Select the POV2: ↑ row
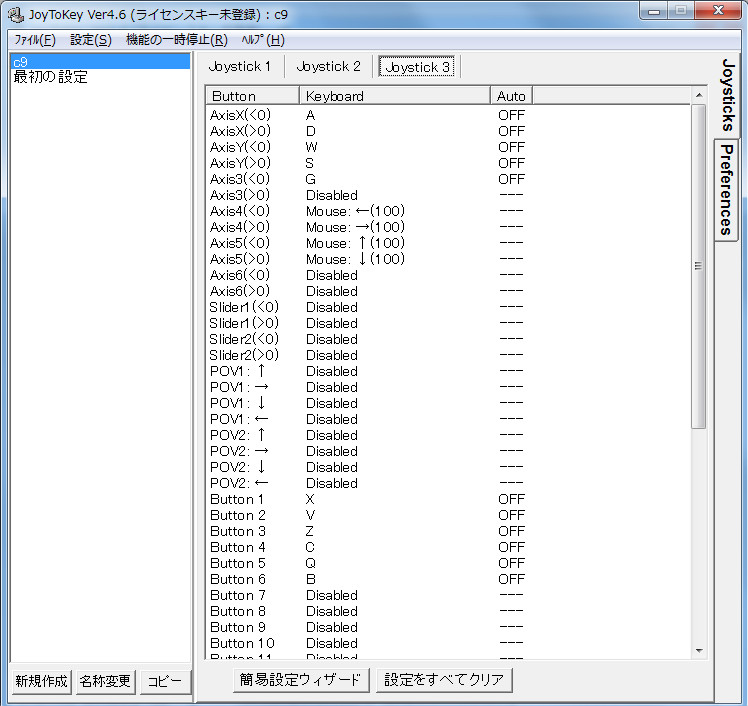Image resolution: width=748 pixels, height=706 pixels. click(x=448, y=435)
